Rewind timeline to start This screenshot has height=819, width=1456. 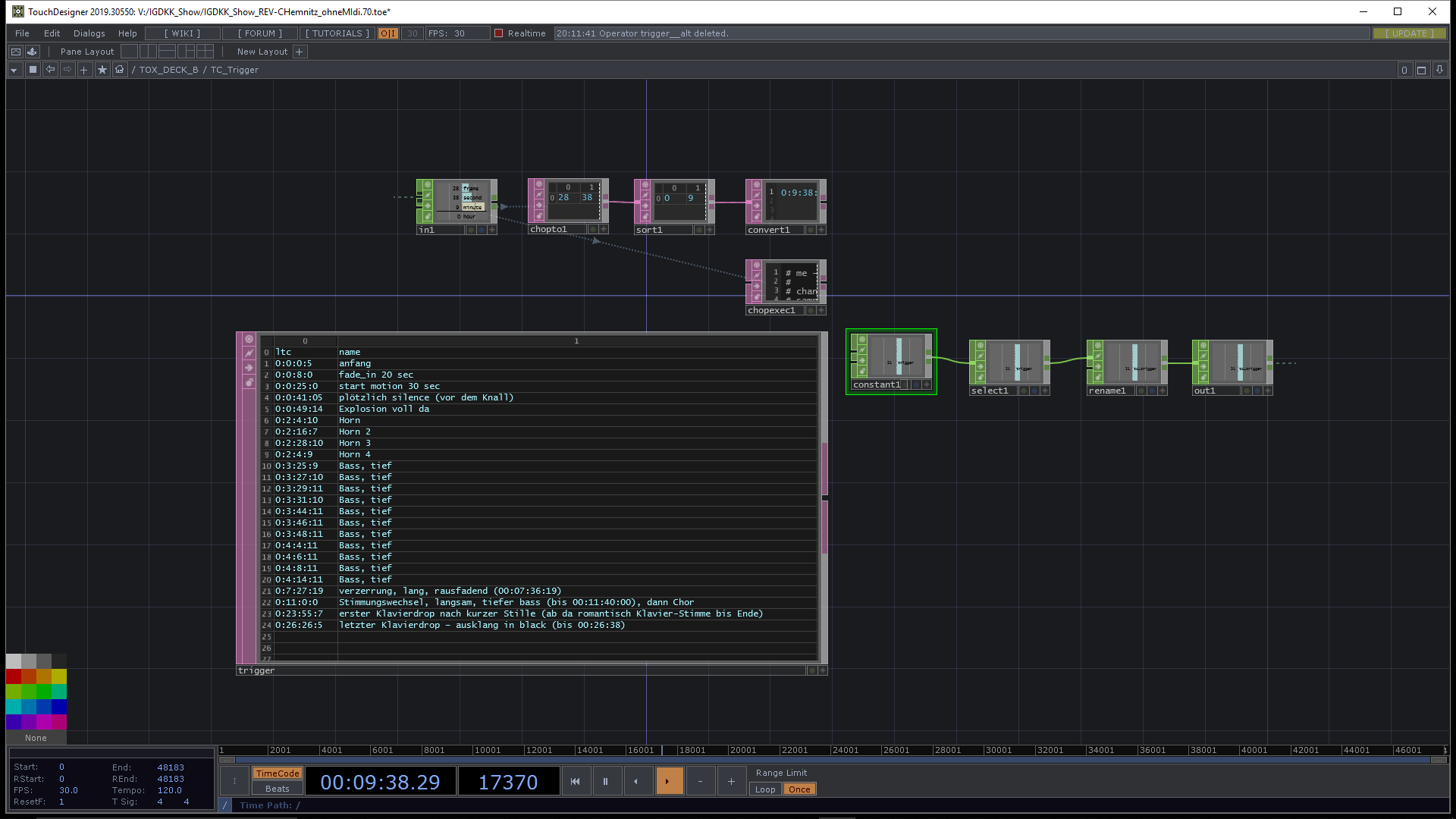click(x=575, y=781)
